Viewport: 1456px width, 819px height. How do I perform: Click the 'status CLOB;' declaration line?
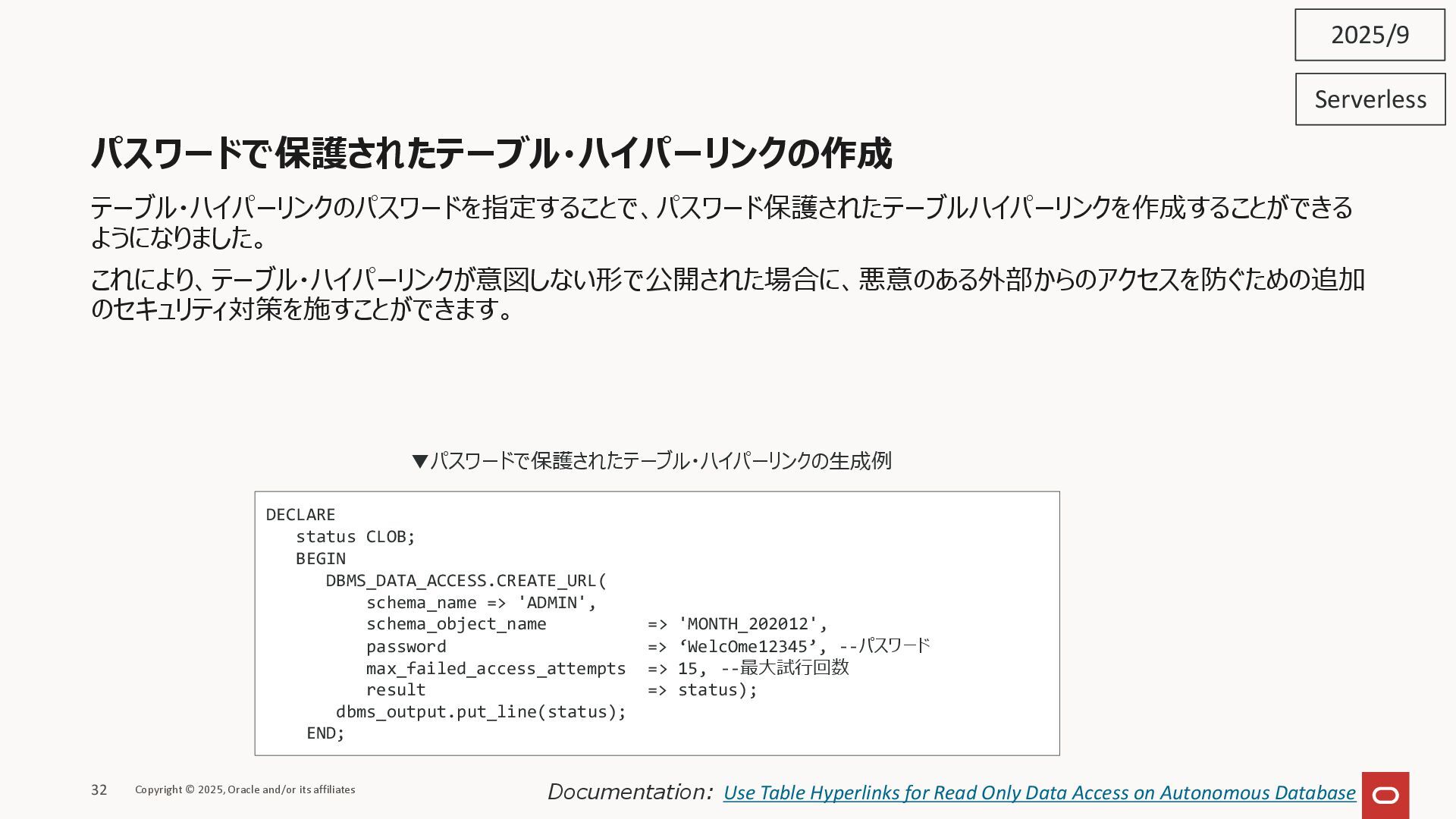point(355,537)
